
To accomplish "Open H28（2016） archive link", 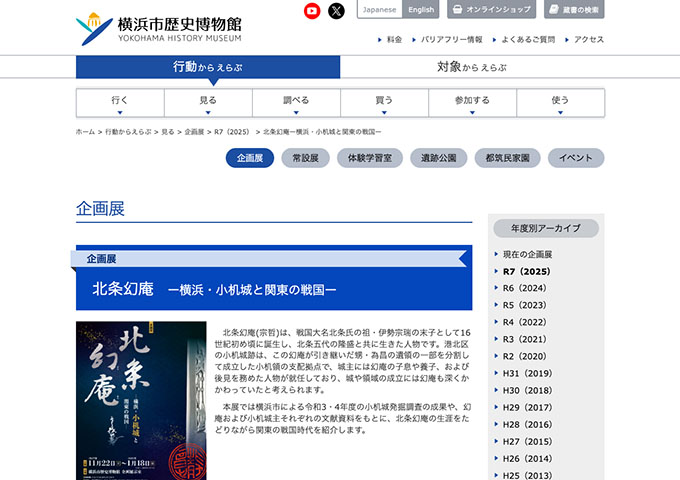I will pyautogui.click(x=527, y=424).
